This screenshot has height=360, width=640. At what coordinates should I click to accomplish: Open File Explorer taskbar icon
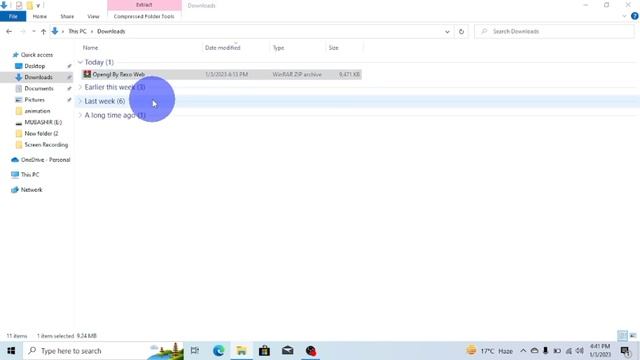[x=242, y=351]
